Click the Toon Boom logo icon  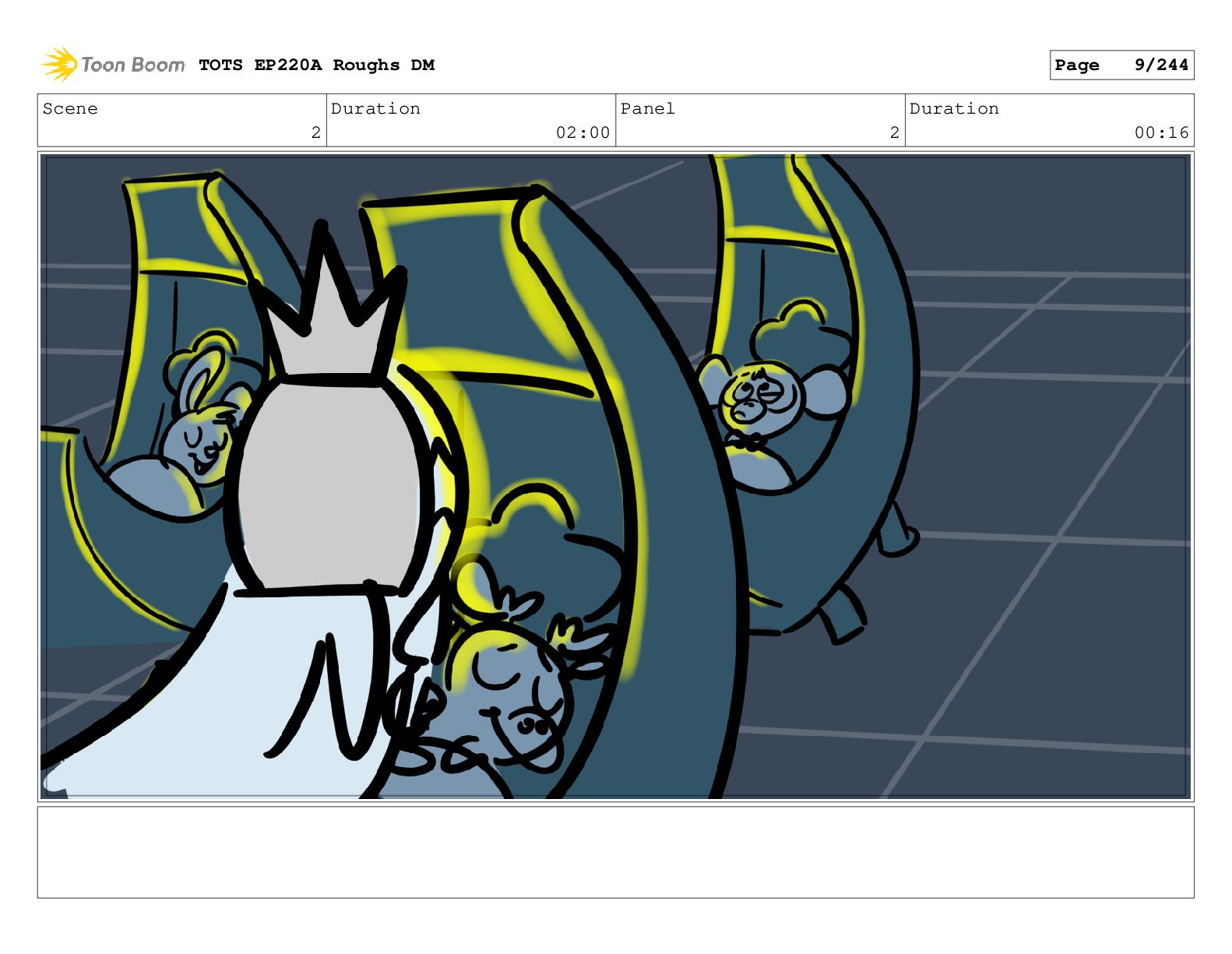pyautogui.click(x=59, y=65)
